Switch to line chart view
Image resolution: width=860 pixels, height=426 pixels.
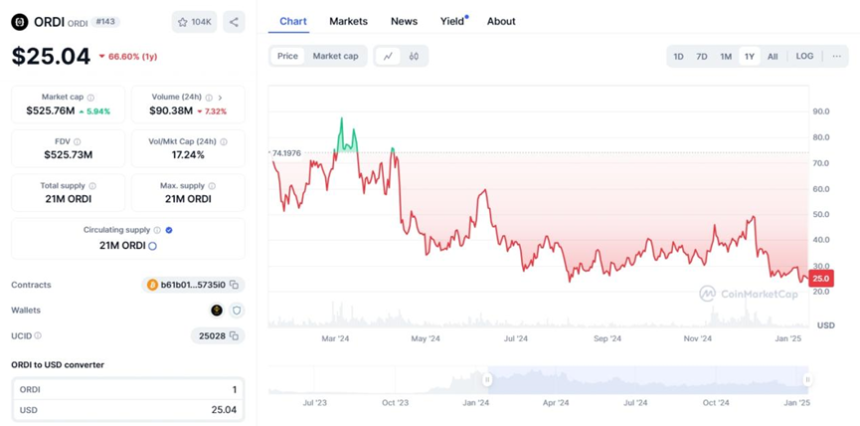[x=388, y=56]
